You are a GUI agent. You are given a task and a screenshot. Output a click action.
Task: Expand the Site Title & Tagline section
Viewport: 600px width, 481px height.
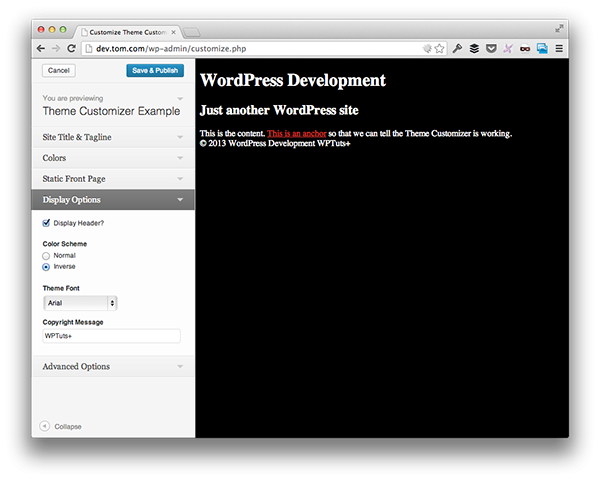[113, 137]
